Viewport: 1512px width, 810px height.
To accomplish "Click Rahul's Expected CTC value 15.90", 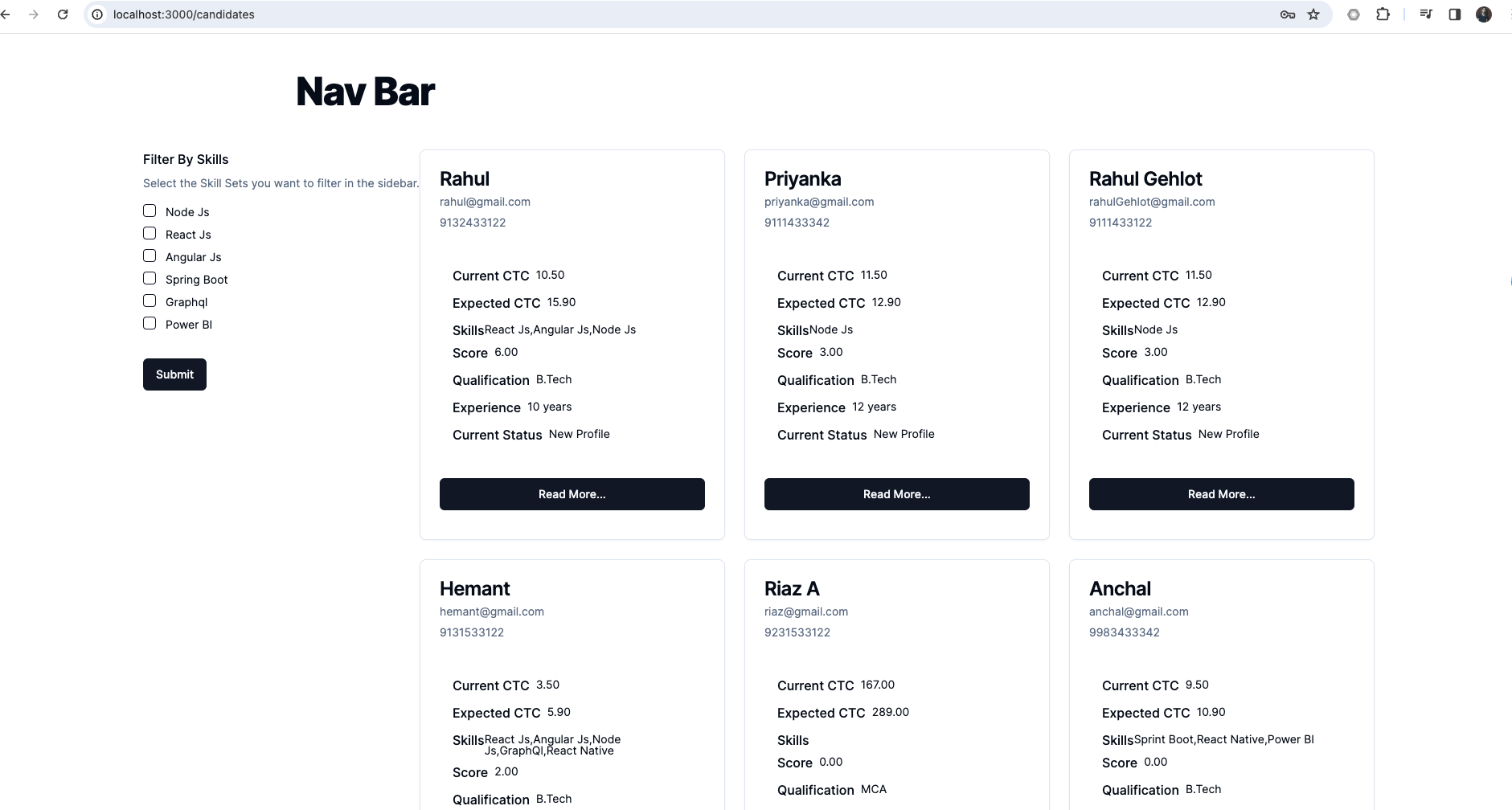I will (x=561, y=302).
